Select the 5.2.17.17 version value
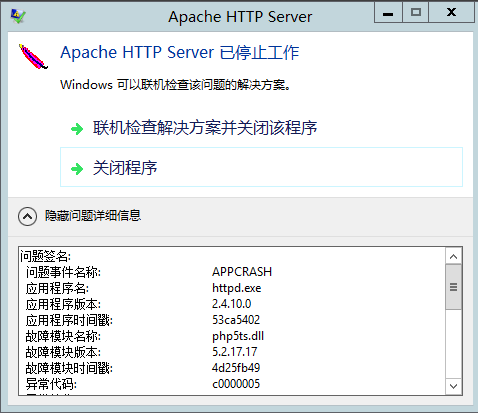The image size is (478, 413). [235, 352]
